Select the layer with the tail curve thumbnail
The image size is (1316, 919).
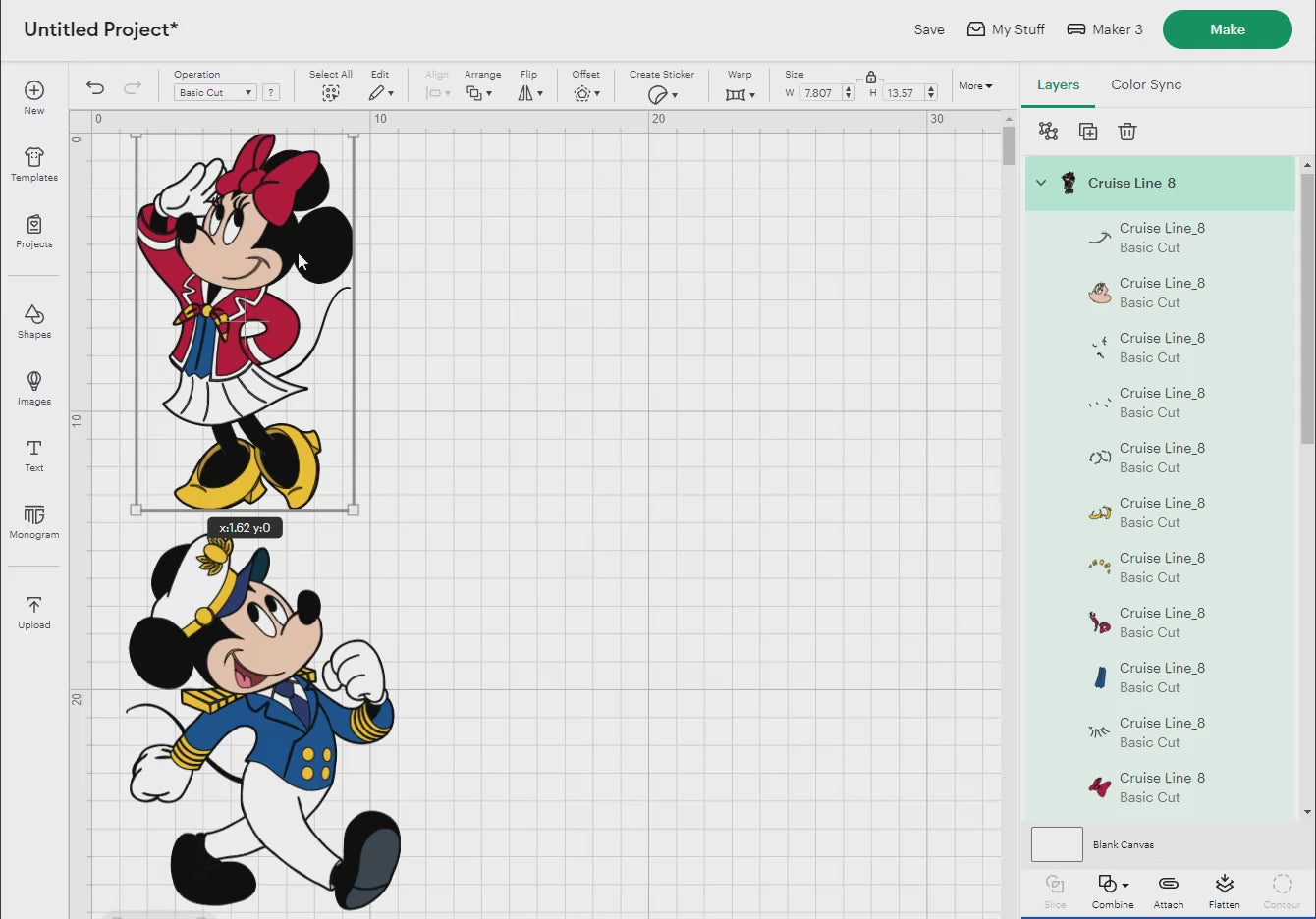coord(1160,238)
